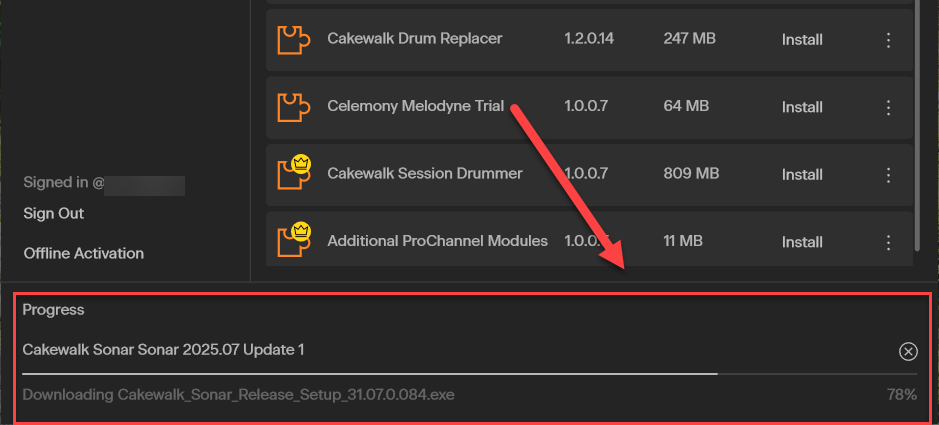This screenshot has height=425, width=939.
Task: Open more options for Additional ProChannel Modules
Action: coord(888,242)
